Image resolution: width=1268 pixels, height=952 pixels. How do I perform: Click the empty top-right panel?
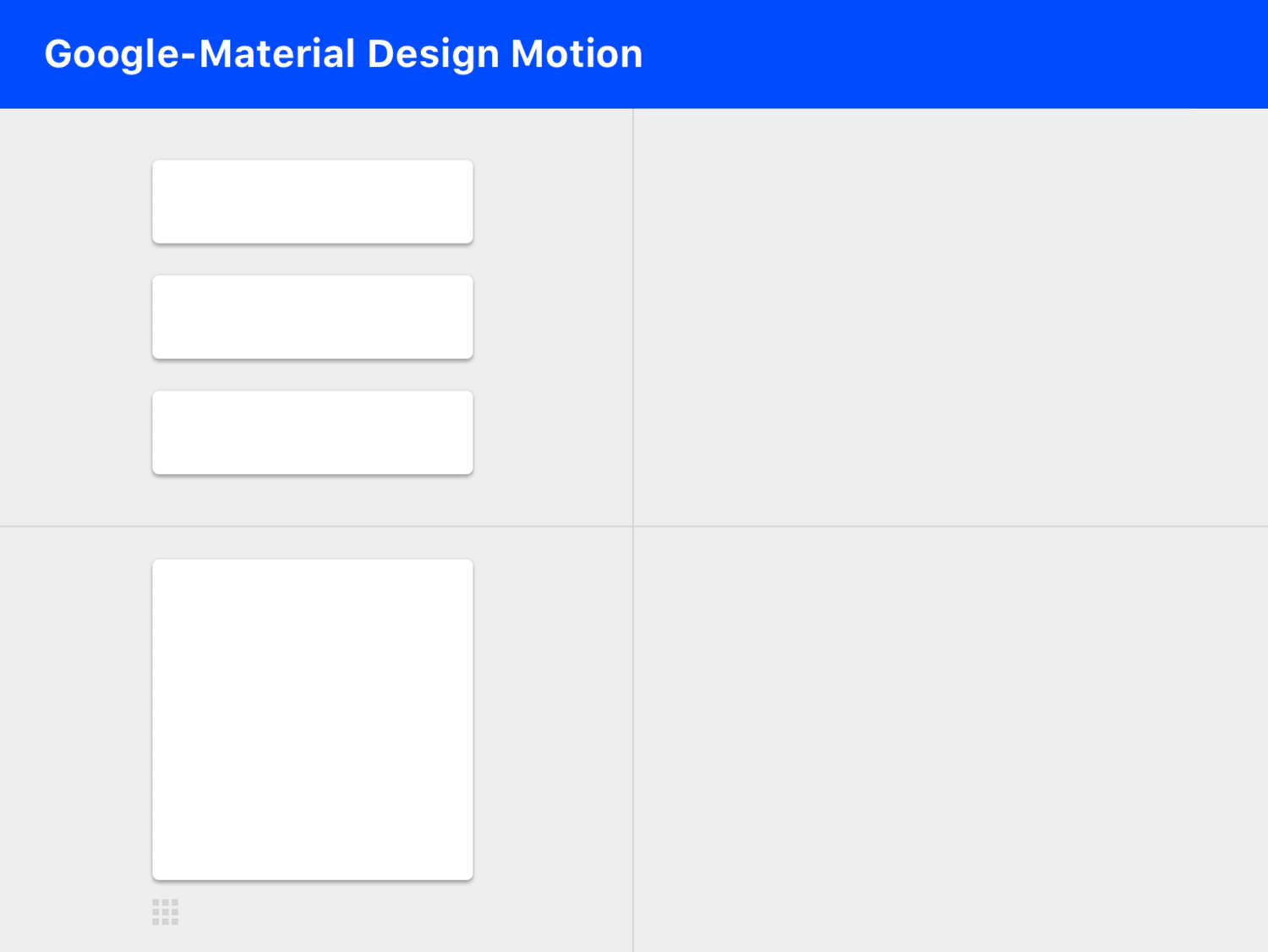click(x=950, y=317)
